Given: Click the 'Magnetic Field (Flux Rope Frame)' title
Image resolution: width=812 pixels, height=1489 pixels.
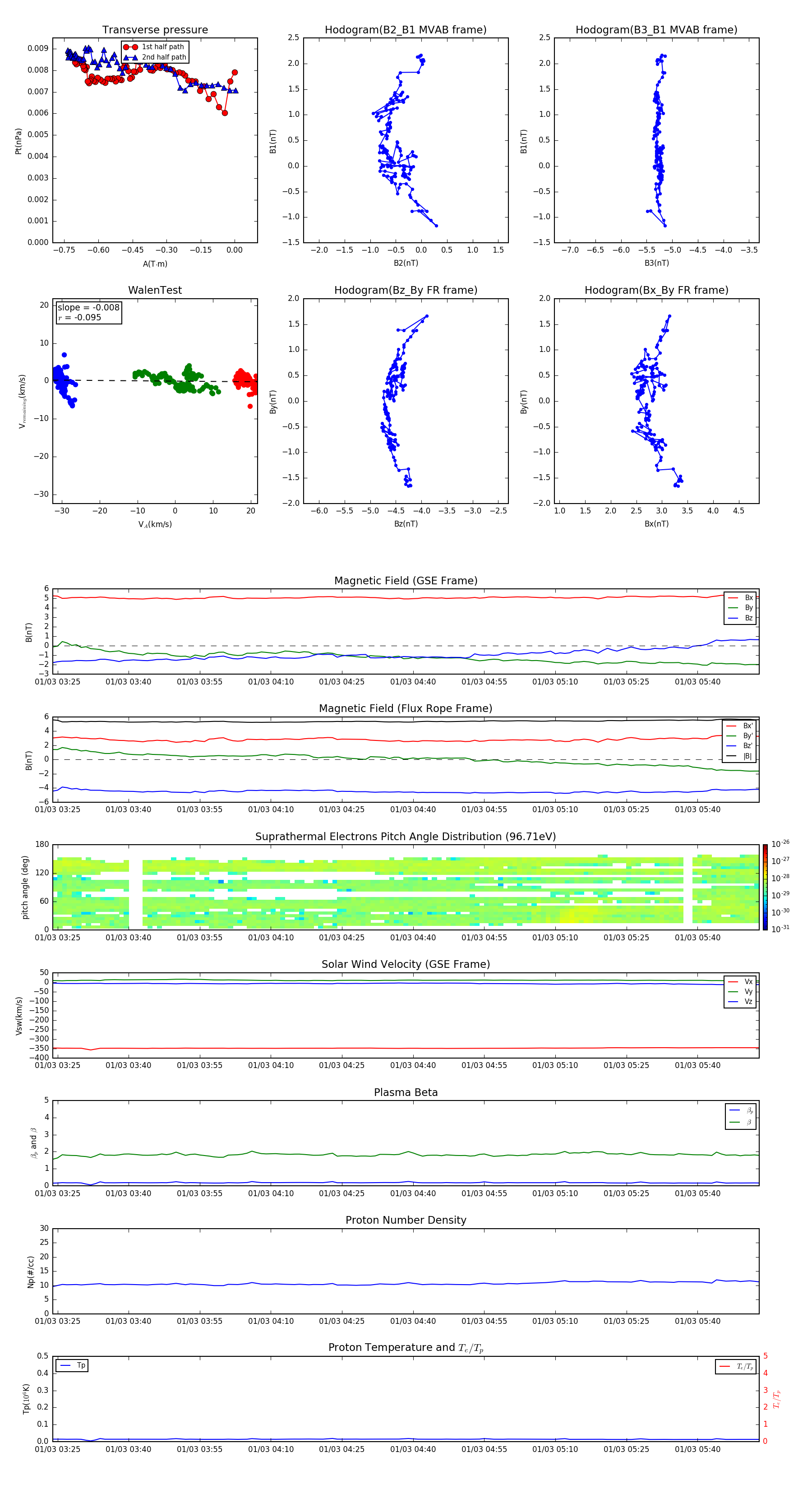Looking at the screenshot, I should [x=406, y=709].
